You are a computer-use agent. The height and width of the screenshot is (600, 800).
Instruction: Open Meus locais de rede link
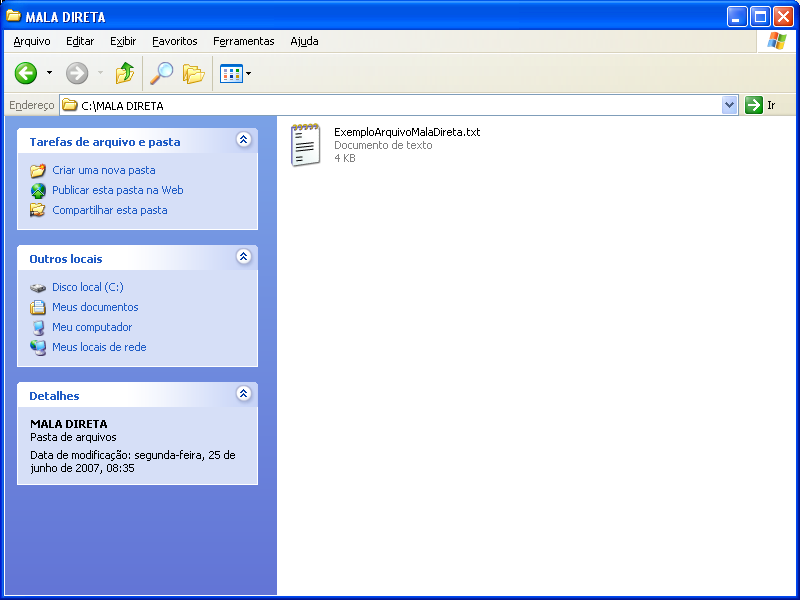99,346
